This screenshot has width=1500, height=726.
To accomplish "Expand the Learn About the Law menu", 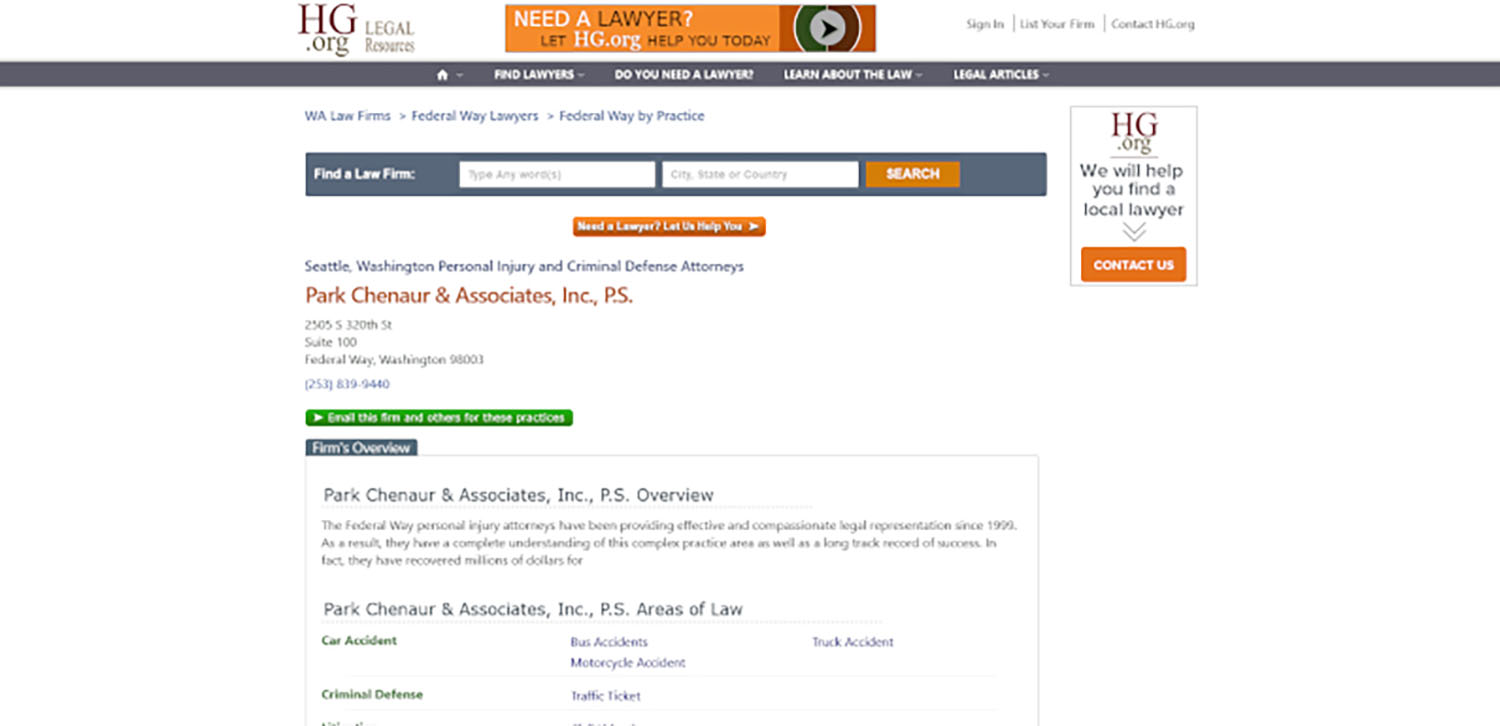I will click(x=852, y=75).
